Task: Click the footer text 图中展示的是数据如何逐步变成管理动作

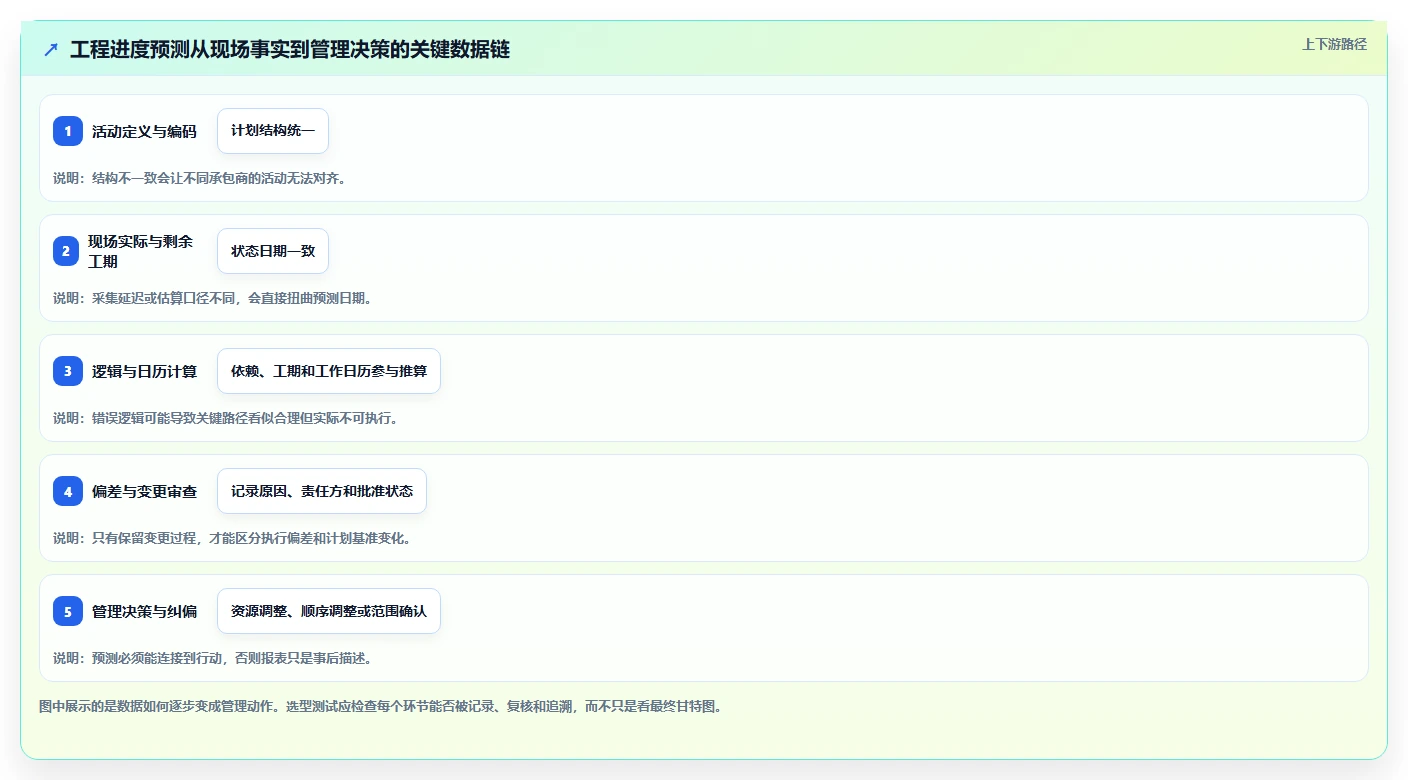Action: coord(380,706)
